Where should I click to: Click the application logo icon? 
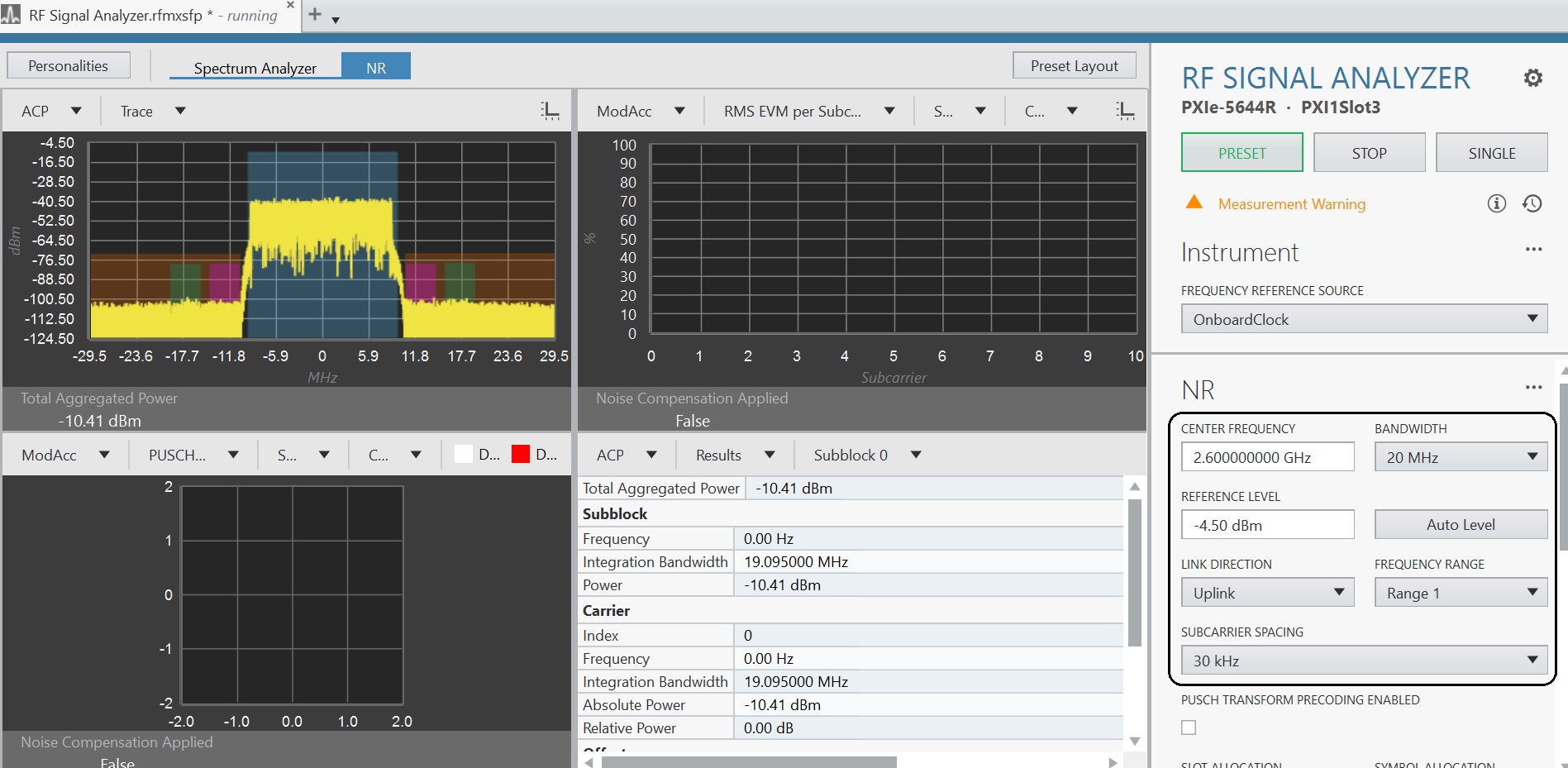tap(11, 15)
